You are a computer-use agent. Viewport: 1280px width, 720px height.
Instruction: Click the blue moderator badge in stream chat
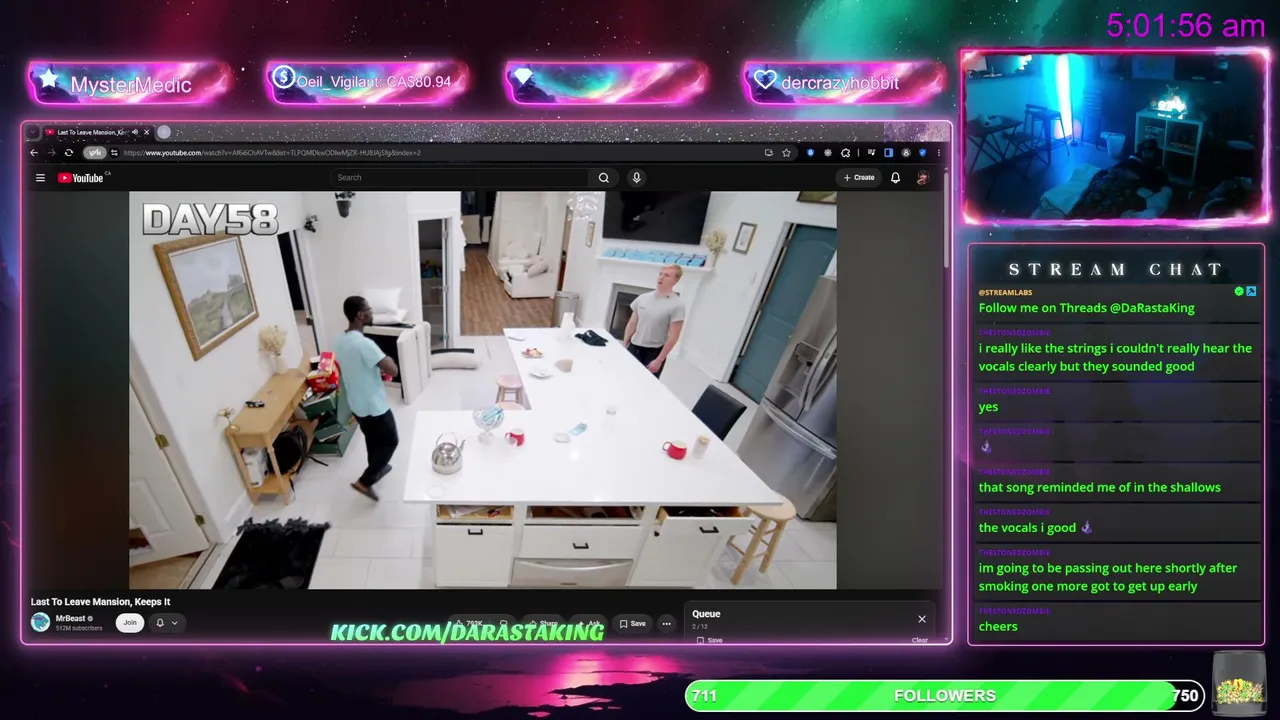[1251, 292]
